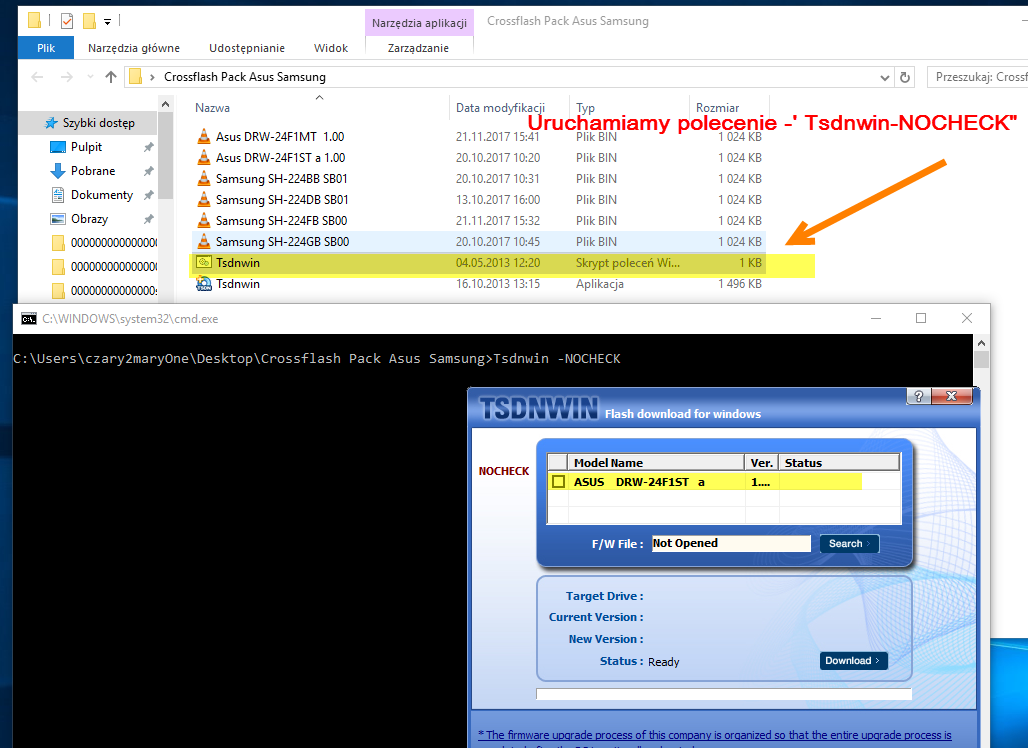The height and width of the screenshot is (748, 1028).
Task: Click the 1 496 KB size cell
Action: [740, 284]
